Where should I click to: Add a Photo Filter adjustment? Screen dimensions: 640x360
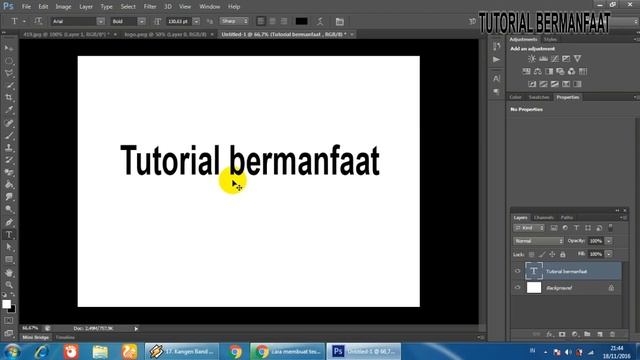[560, 71]
